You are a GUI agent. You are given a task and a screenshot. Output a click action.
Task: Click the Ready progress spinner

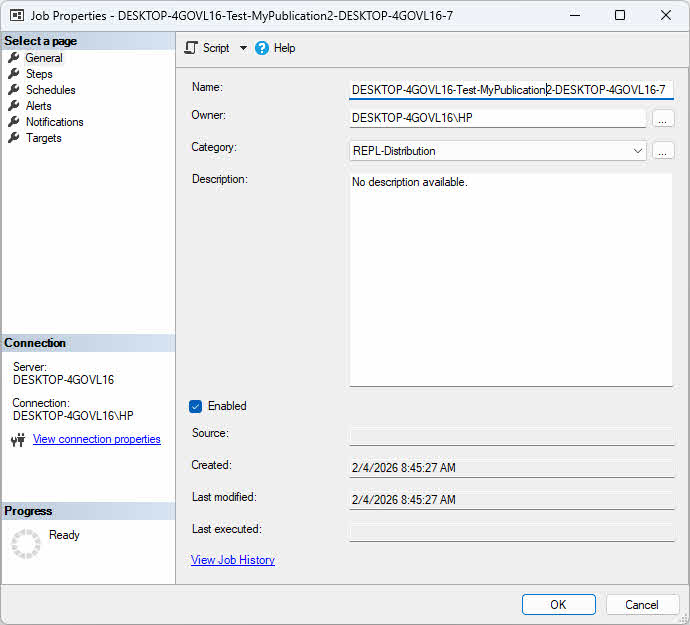26,544
